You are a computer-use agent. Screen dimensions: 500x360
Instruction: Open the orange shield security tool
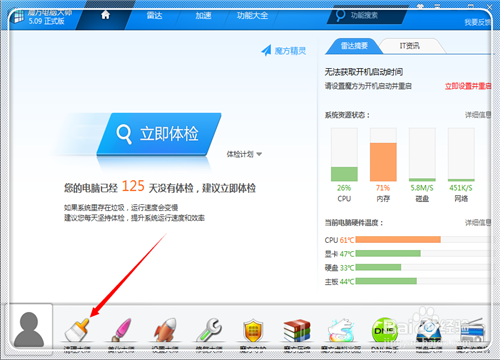click(253, 330)
